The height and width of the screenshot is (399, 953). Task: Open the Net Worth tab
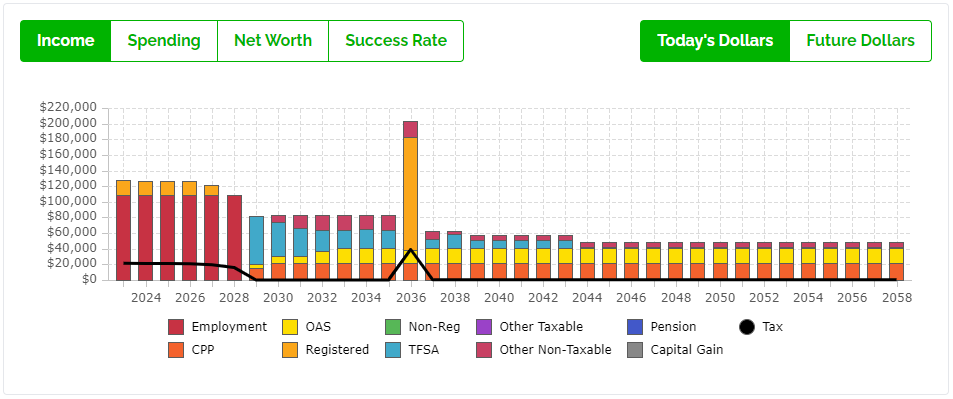[x=273, y=41]
